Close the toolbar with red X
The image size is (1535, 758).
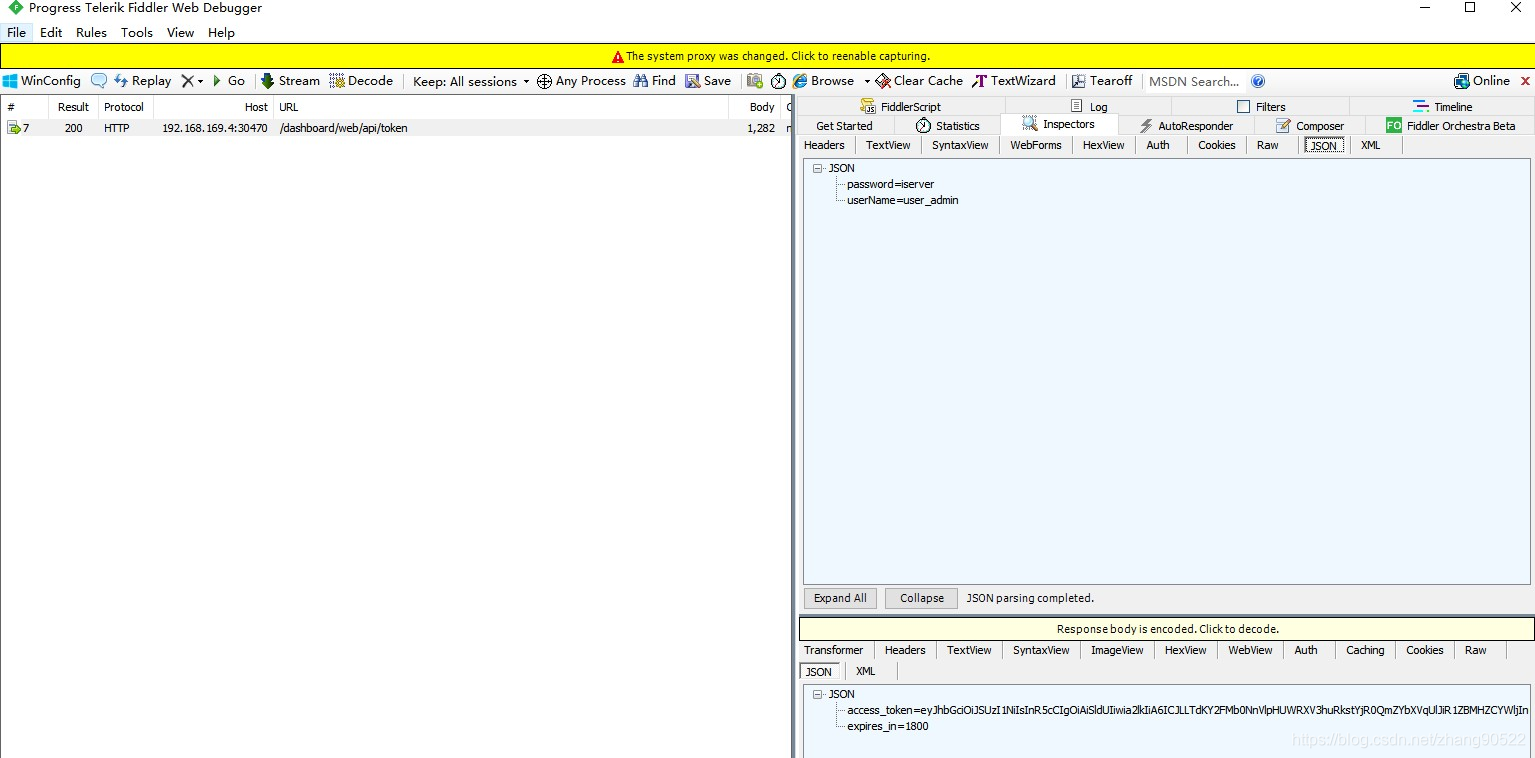(x=1526, y=81)
